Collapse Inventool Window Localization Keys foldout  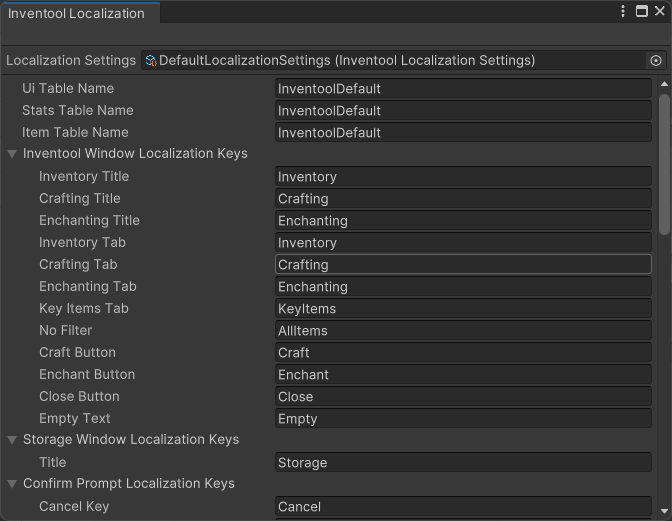tap(12, 154)
